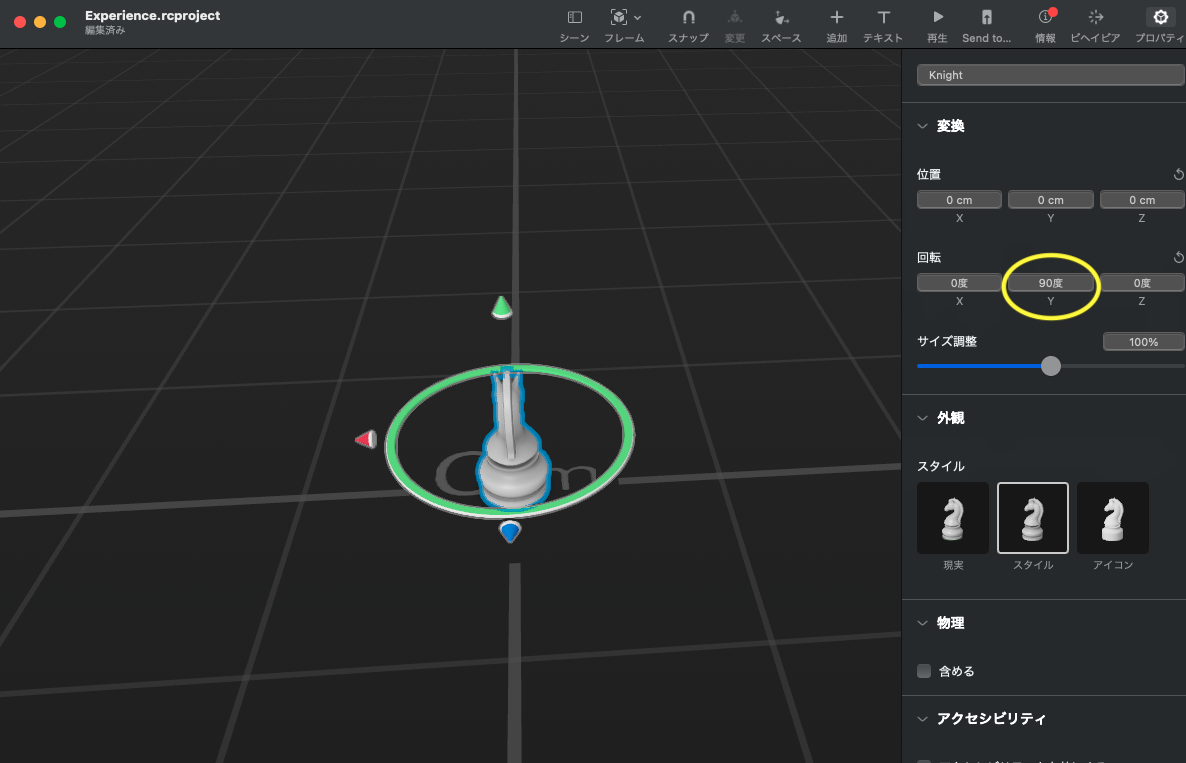Select the スタイル stylized thumbnail
This screenshot has width=1186, height=763.
[x=1032, y=518]
